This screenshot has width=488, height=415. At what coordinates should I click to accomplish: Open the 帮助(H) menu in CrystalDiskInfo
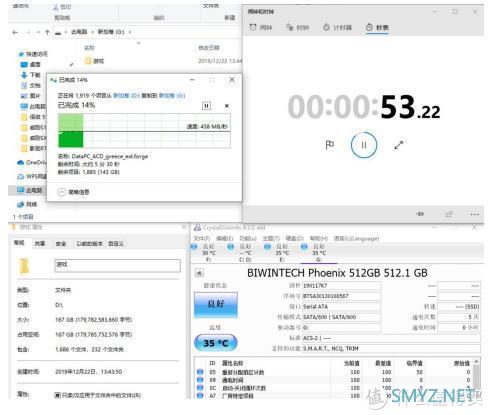[x=319, y=238]
